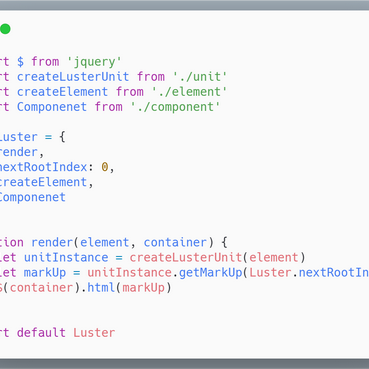Click the './component' path string
369x369 pixels.
click(x=175, y=107)
